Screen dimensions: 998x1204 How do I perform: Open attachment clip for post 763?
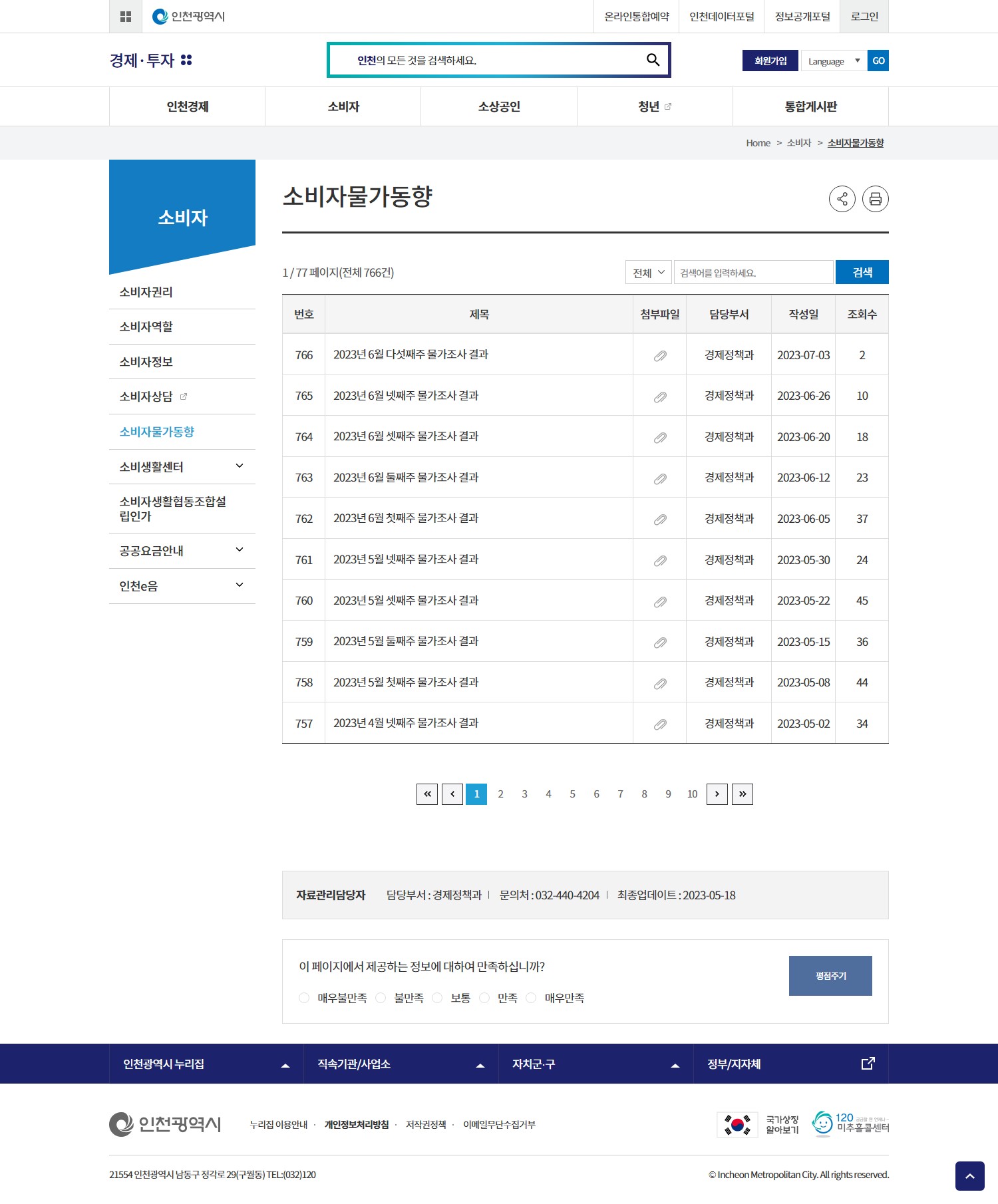pyautogui.click(x=660, y=479)
